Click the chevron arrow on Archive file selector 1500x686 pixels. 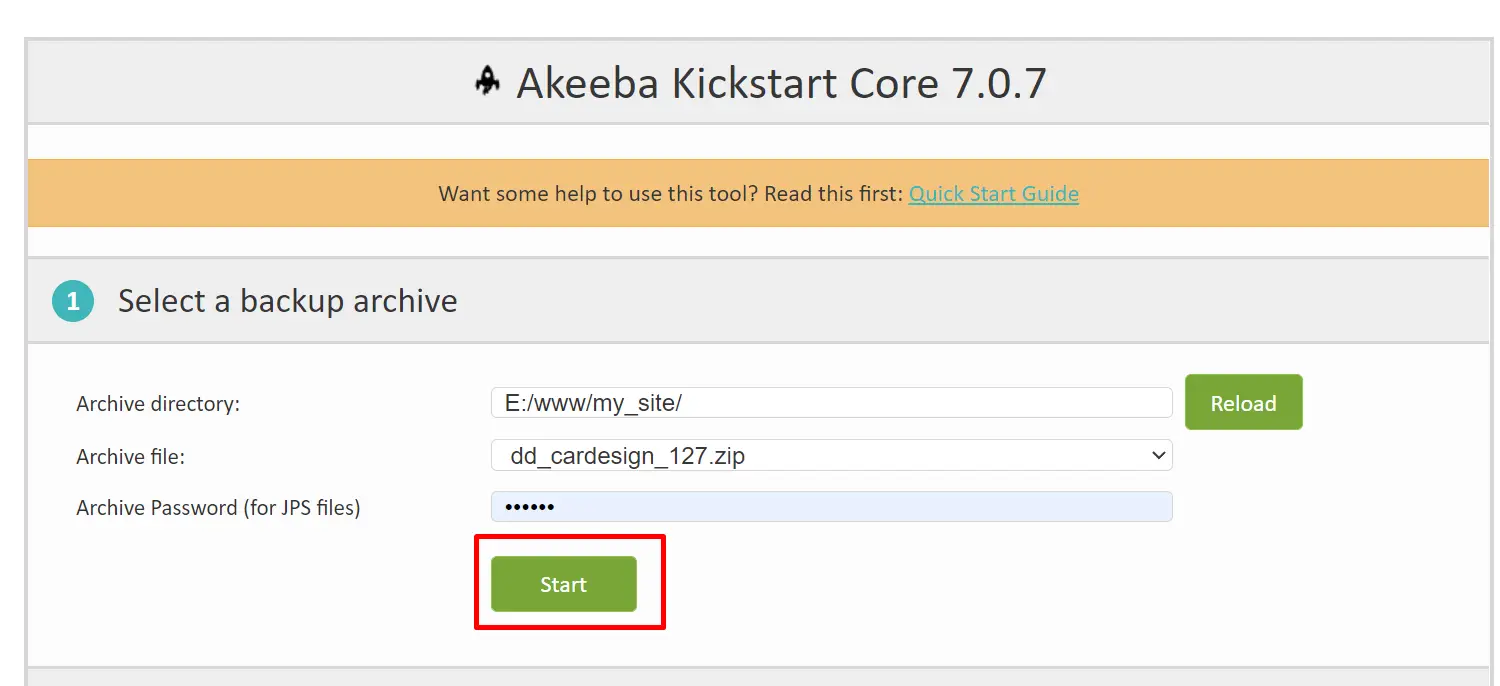point(1158,456)
